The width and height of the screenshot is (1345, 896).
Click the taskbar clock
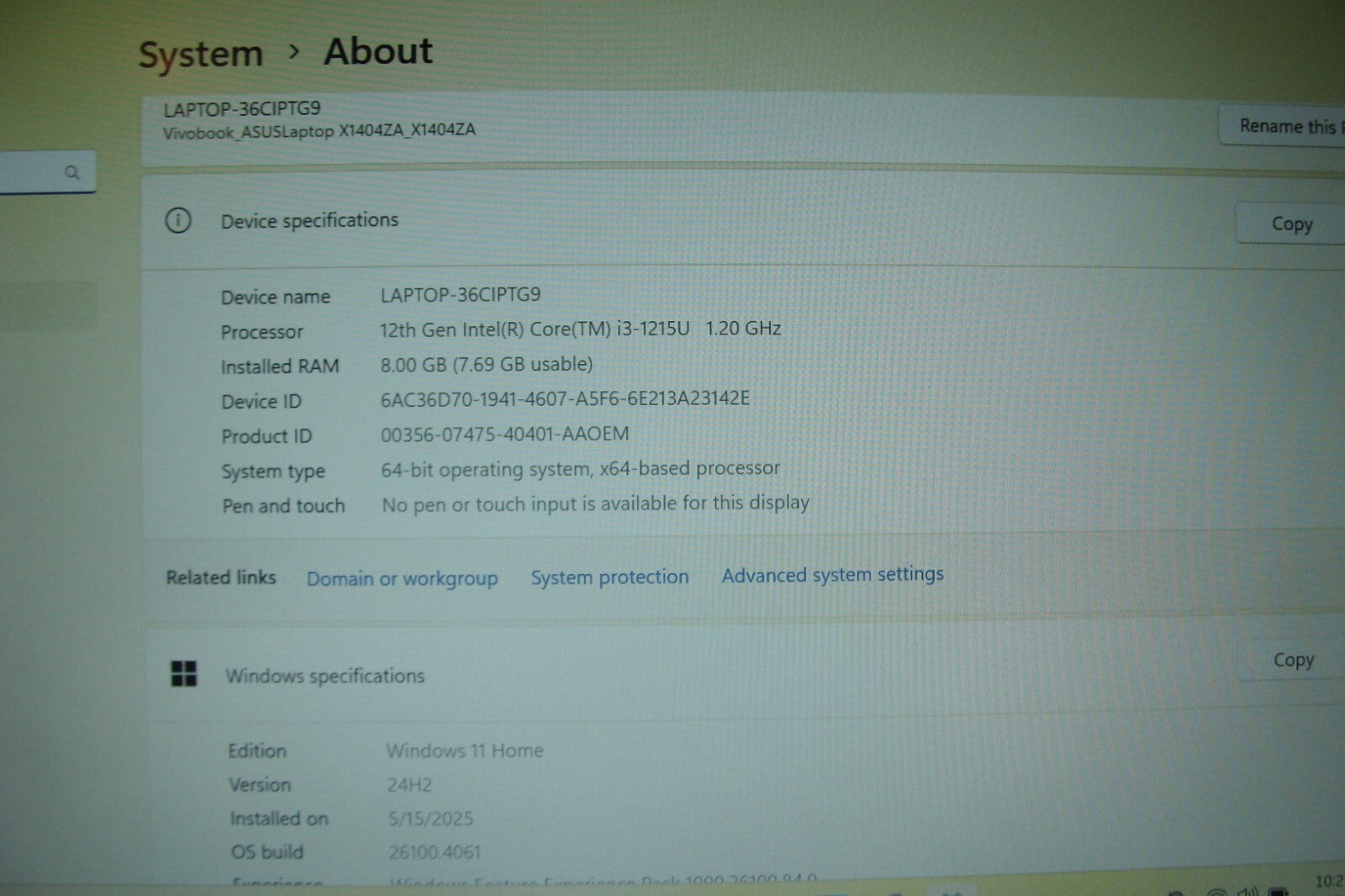point(1329,882)
